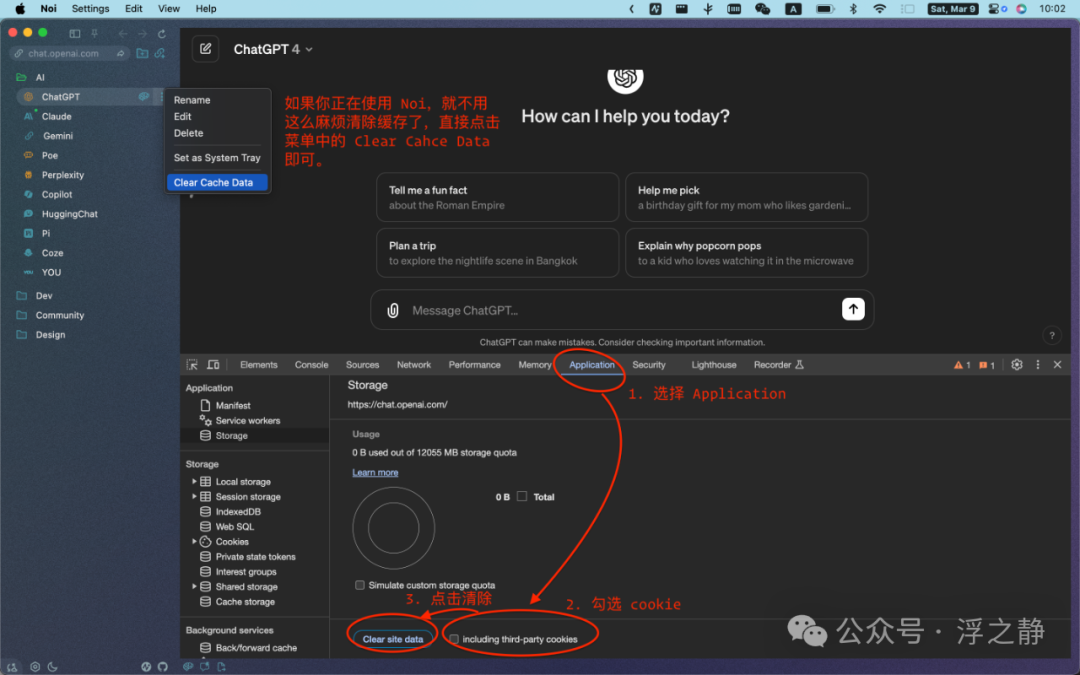Click the chat.openai.com address field

[70, 53]
